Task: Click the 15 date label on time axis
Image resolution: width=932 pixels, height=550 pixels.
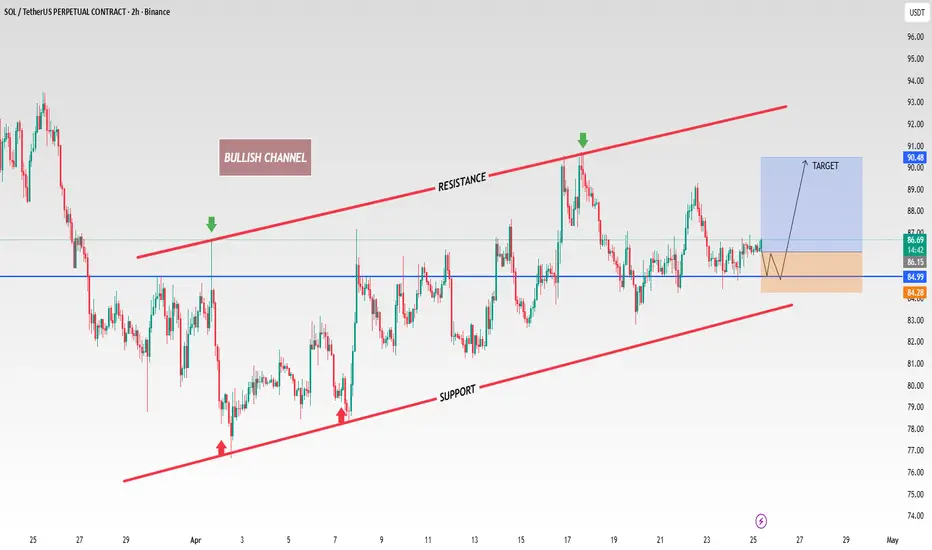Action: pyautogui.click(x=521, y=540)
